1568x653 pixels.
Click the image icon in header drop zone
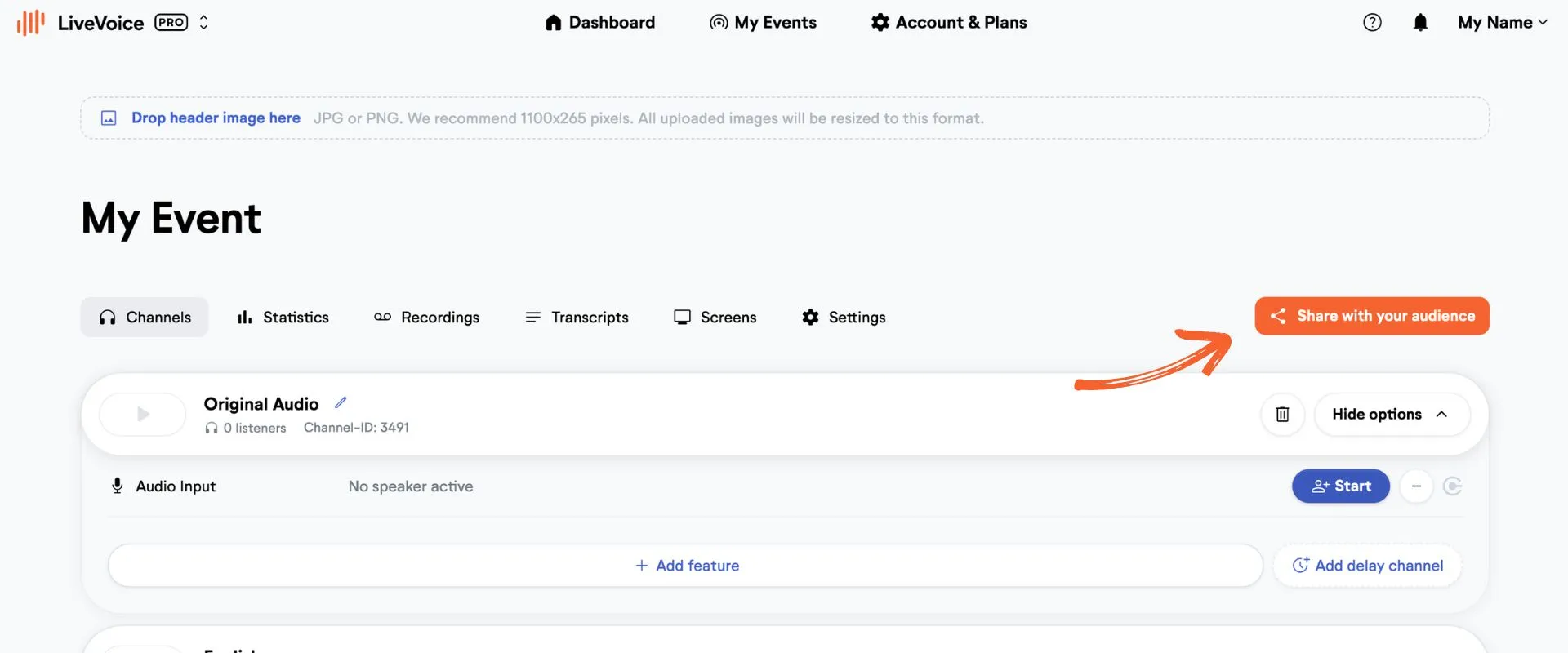pos(109,118)
